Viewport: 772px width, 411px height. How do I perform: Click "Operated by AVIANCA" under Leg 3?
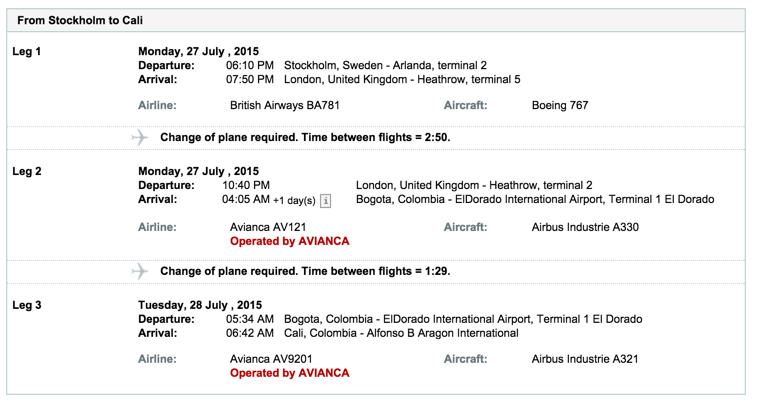point(289,374)
